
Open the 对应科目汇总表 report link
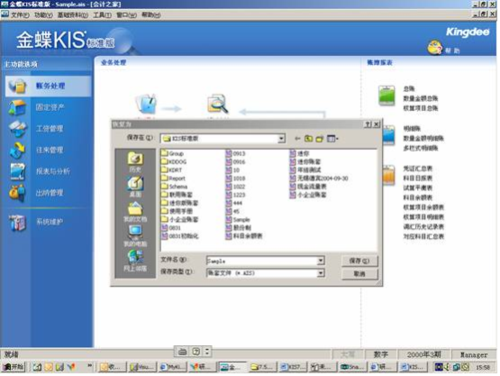(x=424, y=237)
